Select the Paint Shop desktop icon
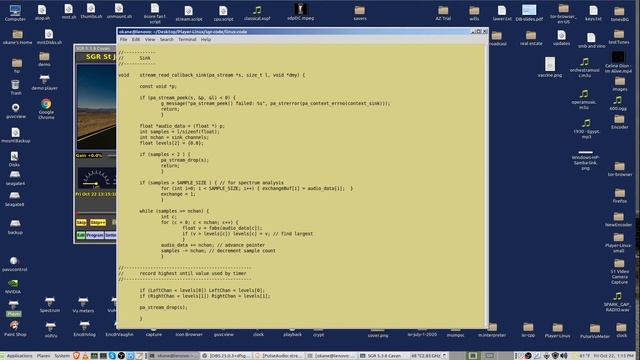Screen dimensions: 640x360 click(x=15, y=329)
